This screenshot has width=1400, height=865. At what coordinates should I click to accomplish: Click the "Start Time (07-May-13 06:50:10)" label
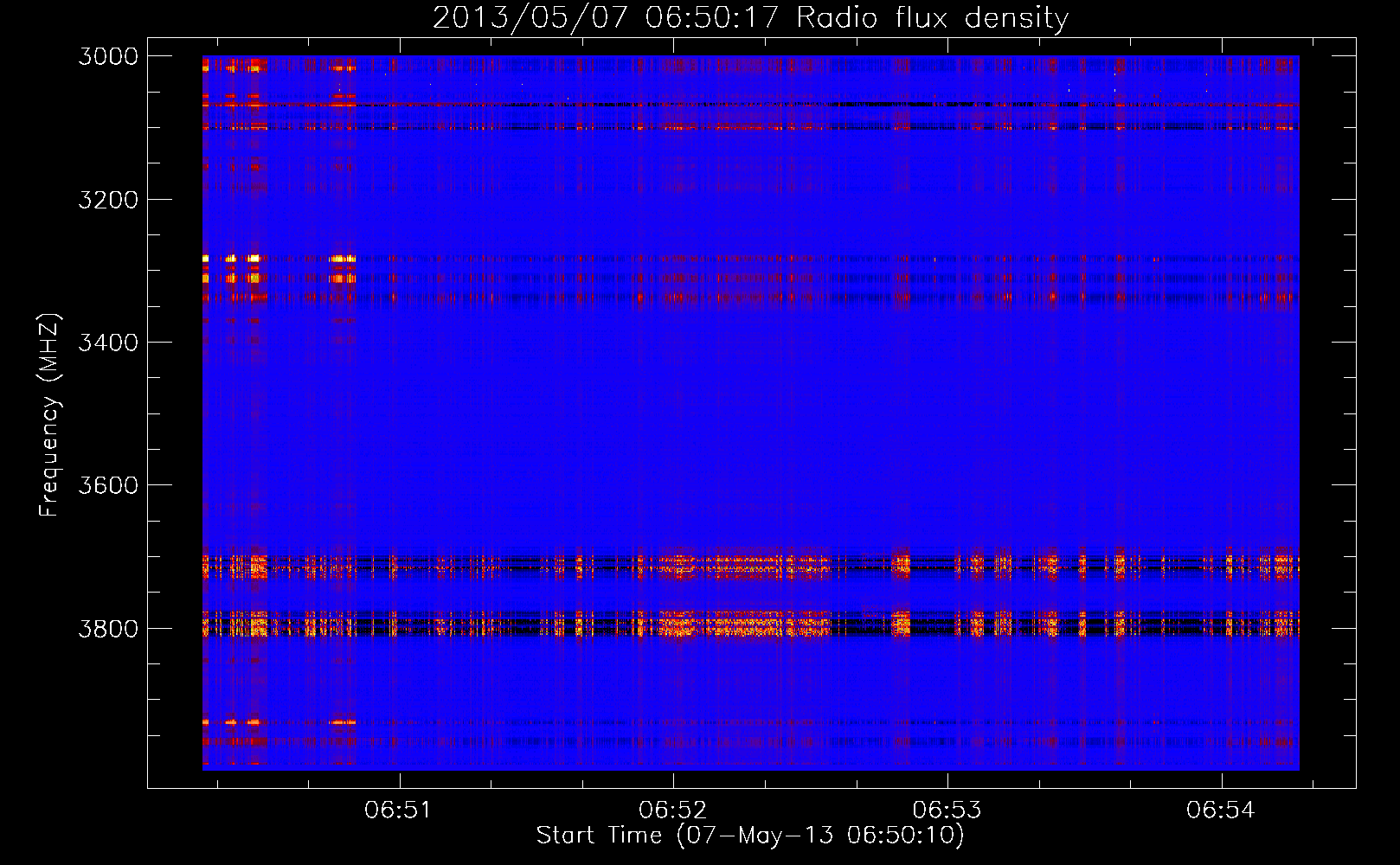point(750,836)
